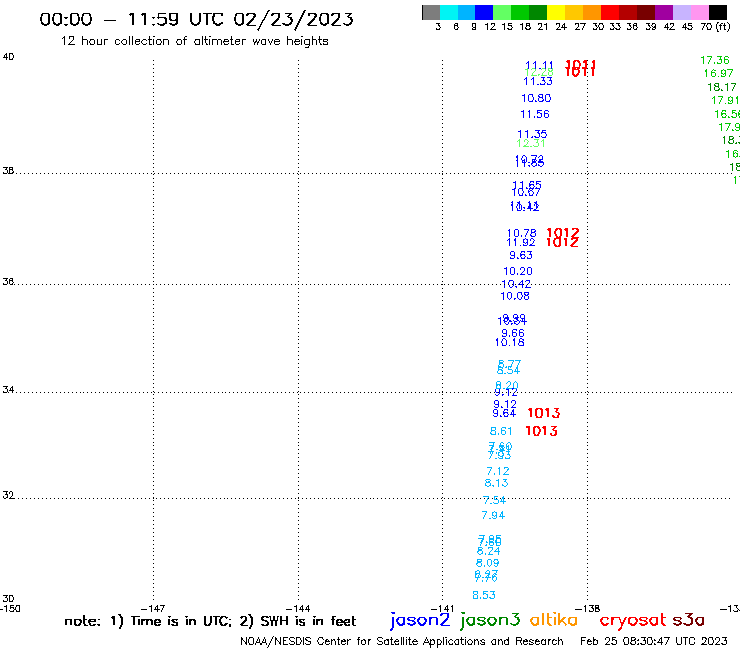Click the green jason3 value 17.36
The height and width of the screenshot is (650, 740).
[x=715, y=60]
